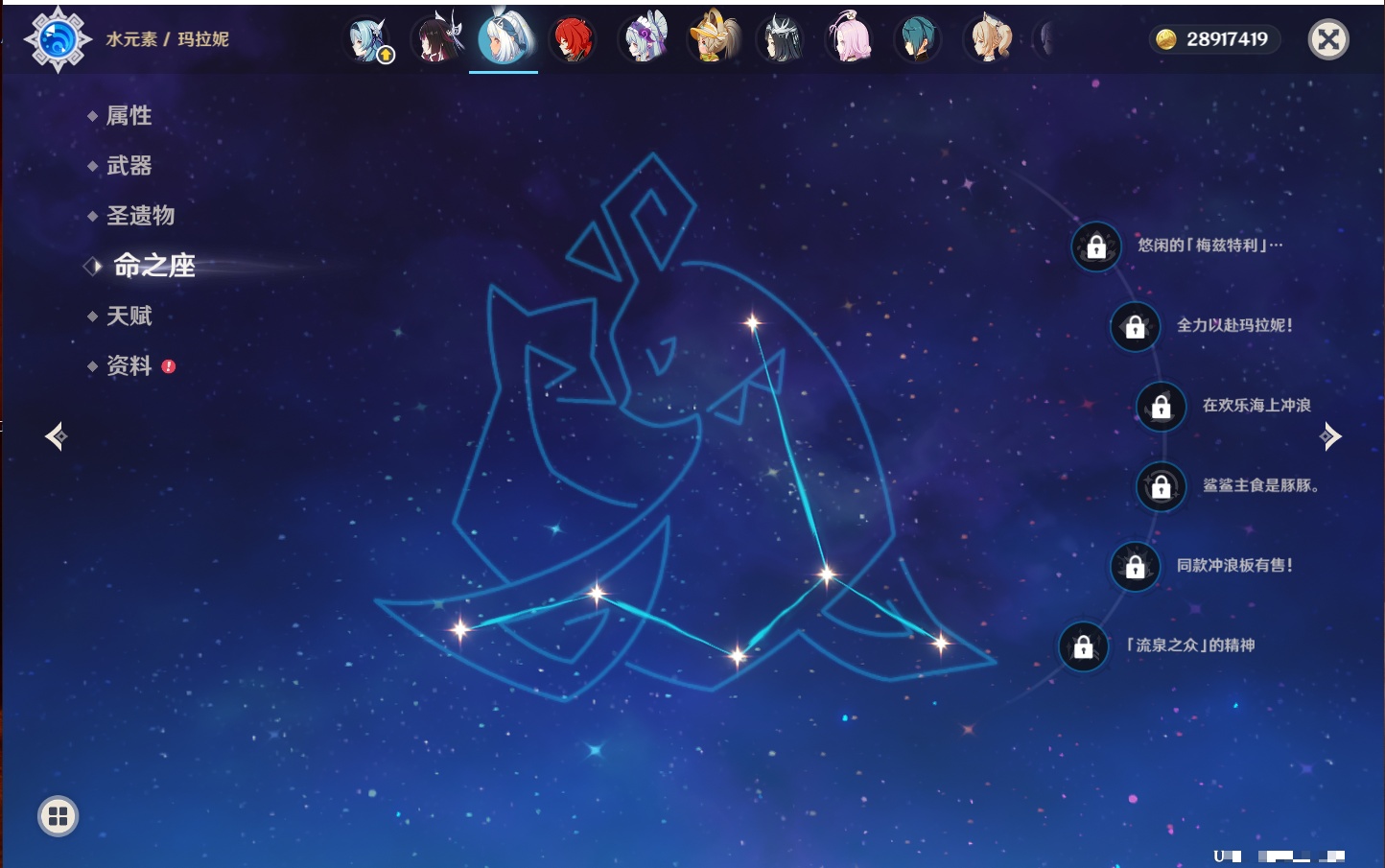Viewport: 1385px width, 868px height.
Task: Switch to the 武器 weapon tab
Action: click(129, 166)
